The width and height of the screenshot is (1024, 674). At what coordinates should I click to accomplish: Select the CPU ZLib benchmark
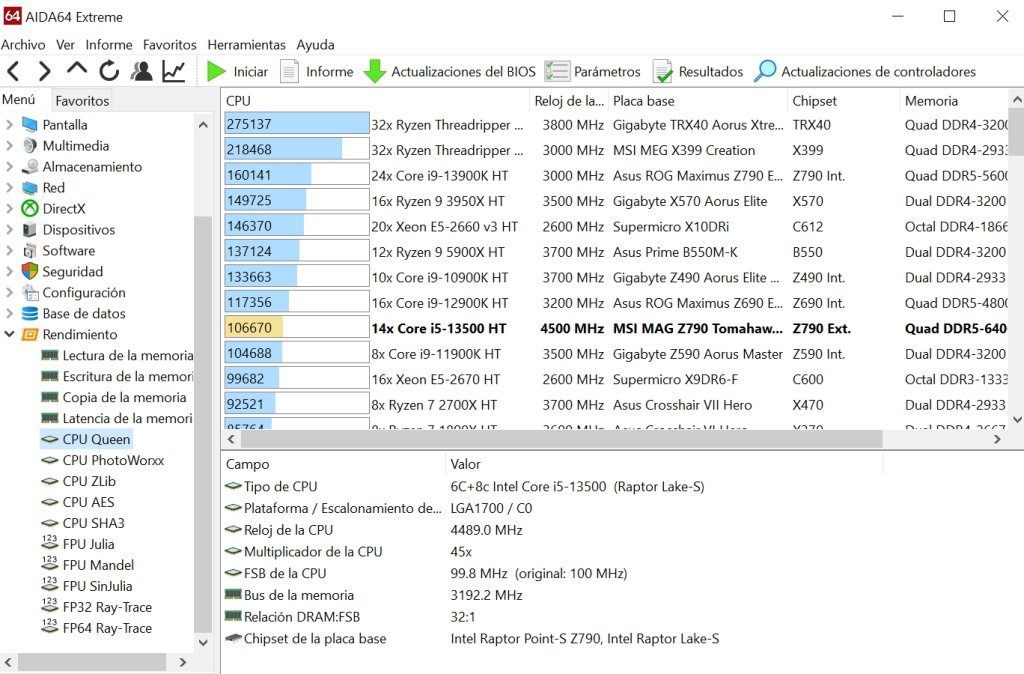89,481
